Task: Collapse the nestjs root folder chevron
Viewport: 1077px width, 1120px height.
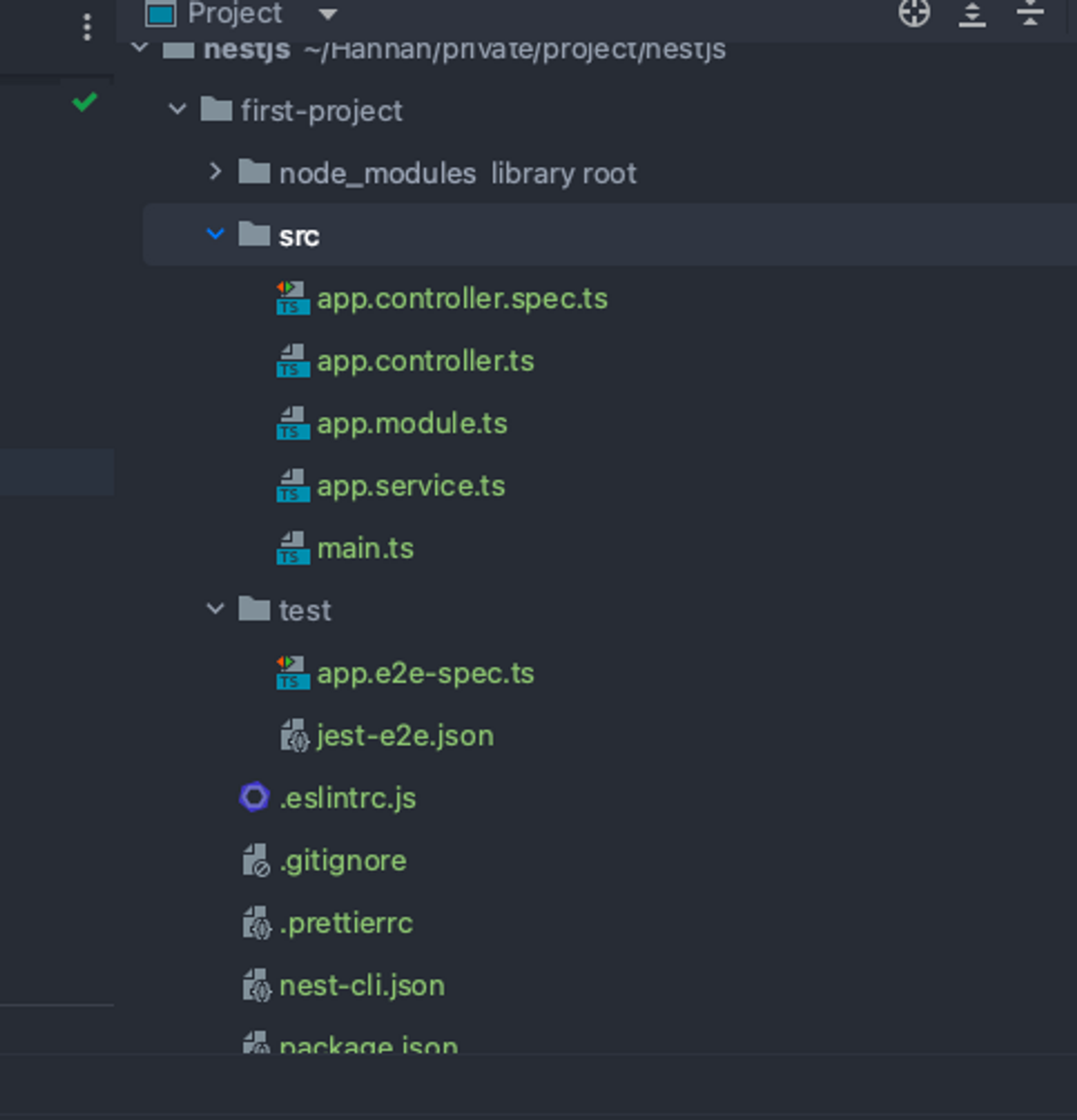Action: click(x=140, y=47)
